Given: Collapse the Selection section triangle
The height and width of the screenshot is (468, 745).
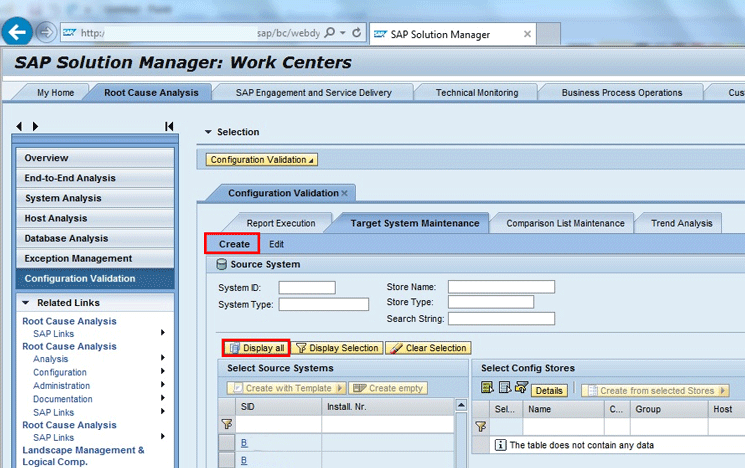Looking at the screenshot, I should 208,132.
